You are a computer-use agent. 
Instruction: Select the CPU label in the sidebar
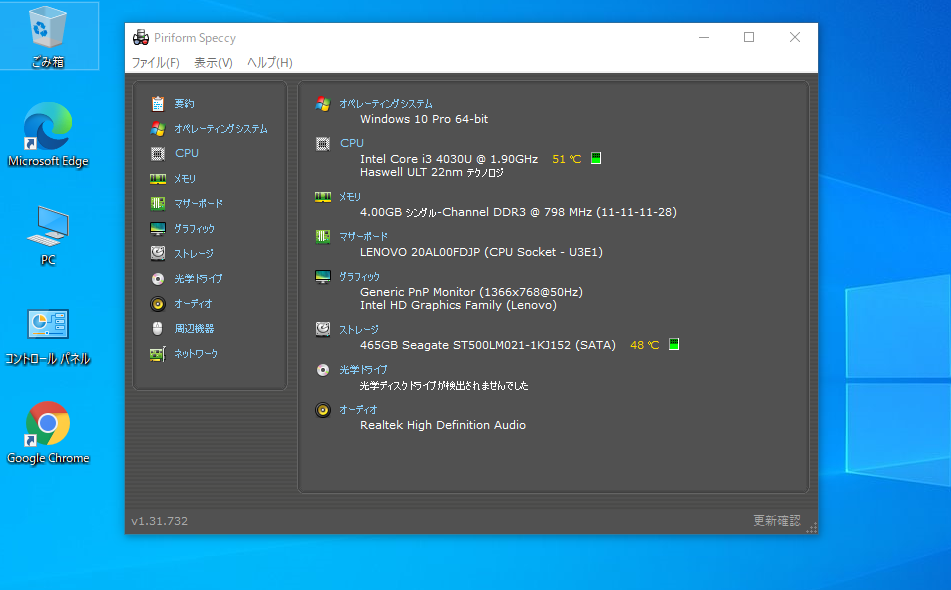[x=187, y=153]
